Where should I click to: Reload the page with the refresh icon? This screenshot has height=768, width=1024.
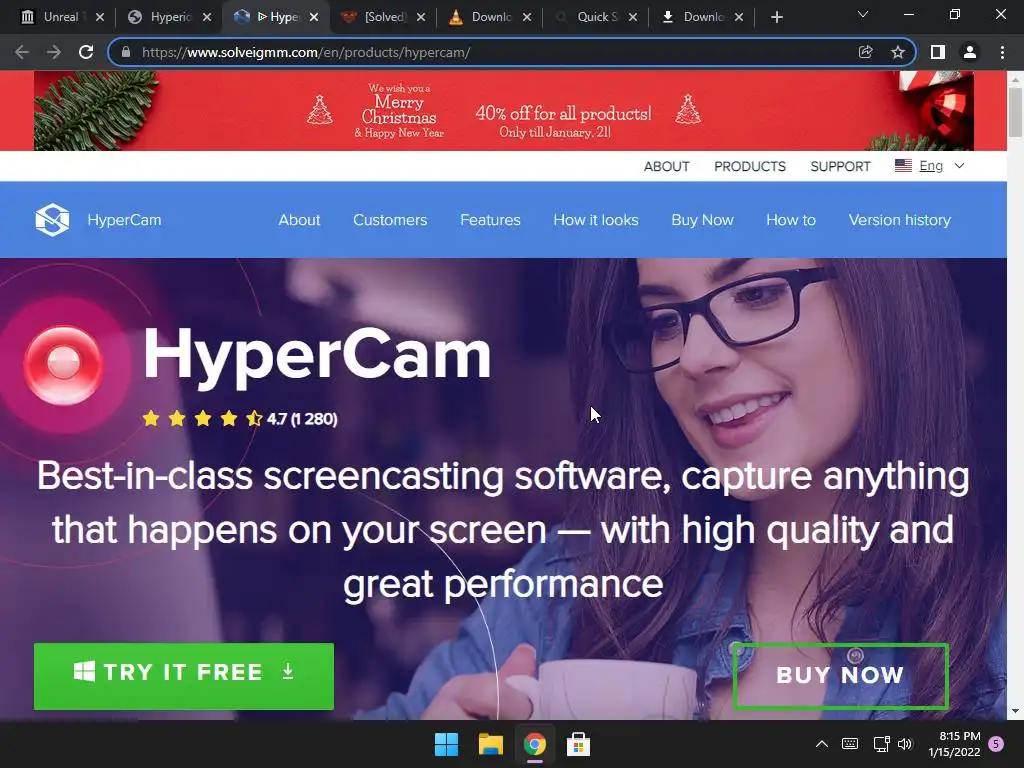click(x=86, y=52)
